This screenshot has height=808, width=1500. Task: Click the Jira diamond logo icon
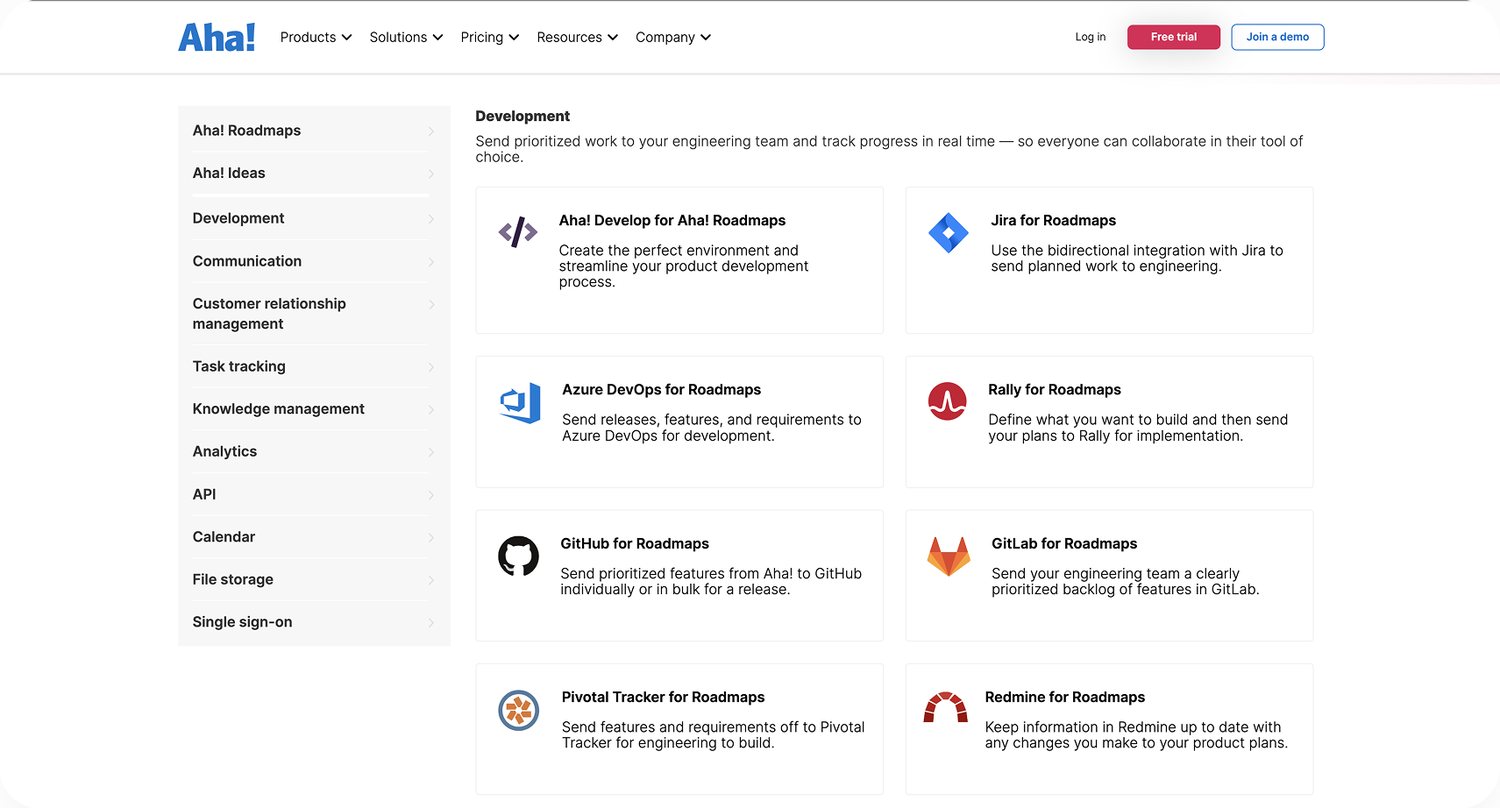tap(948, 233)
